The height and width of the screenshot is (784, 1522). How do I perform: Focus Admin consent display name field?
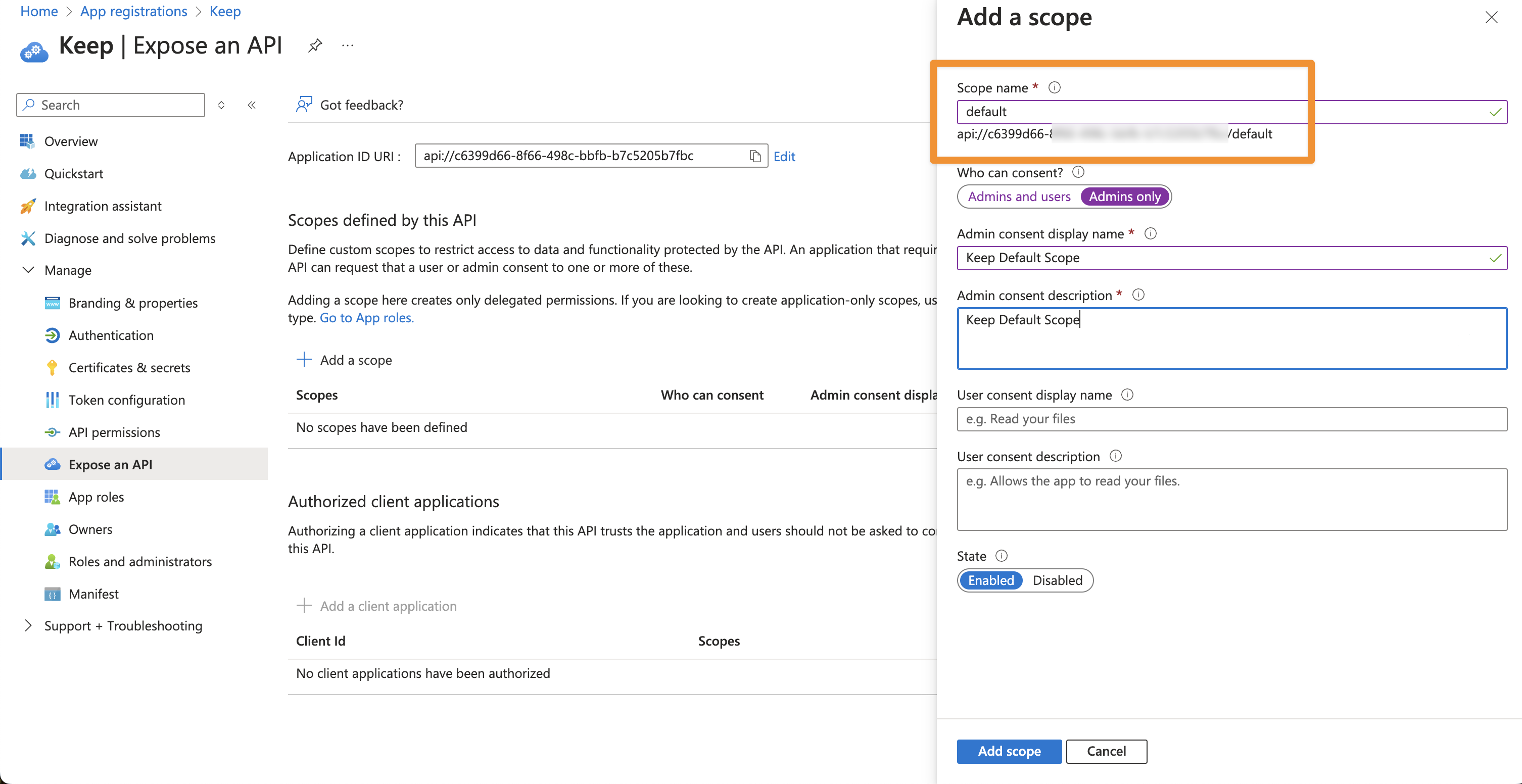pos(1232,258)
